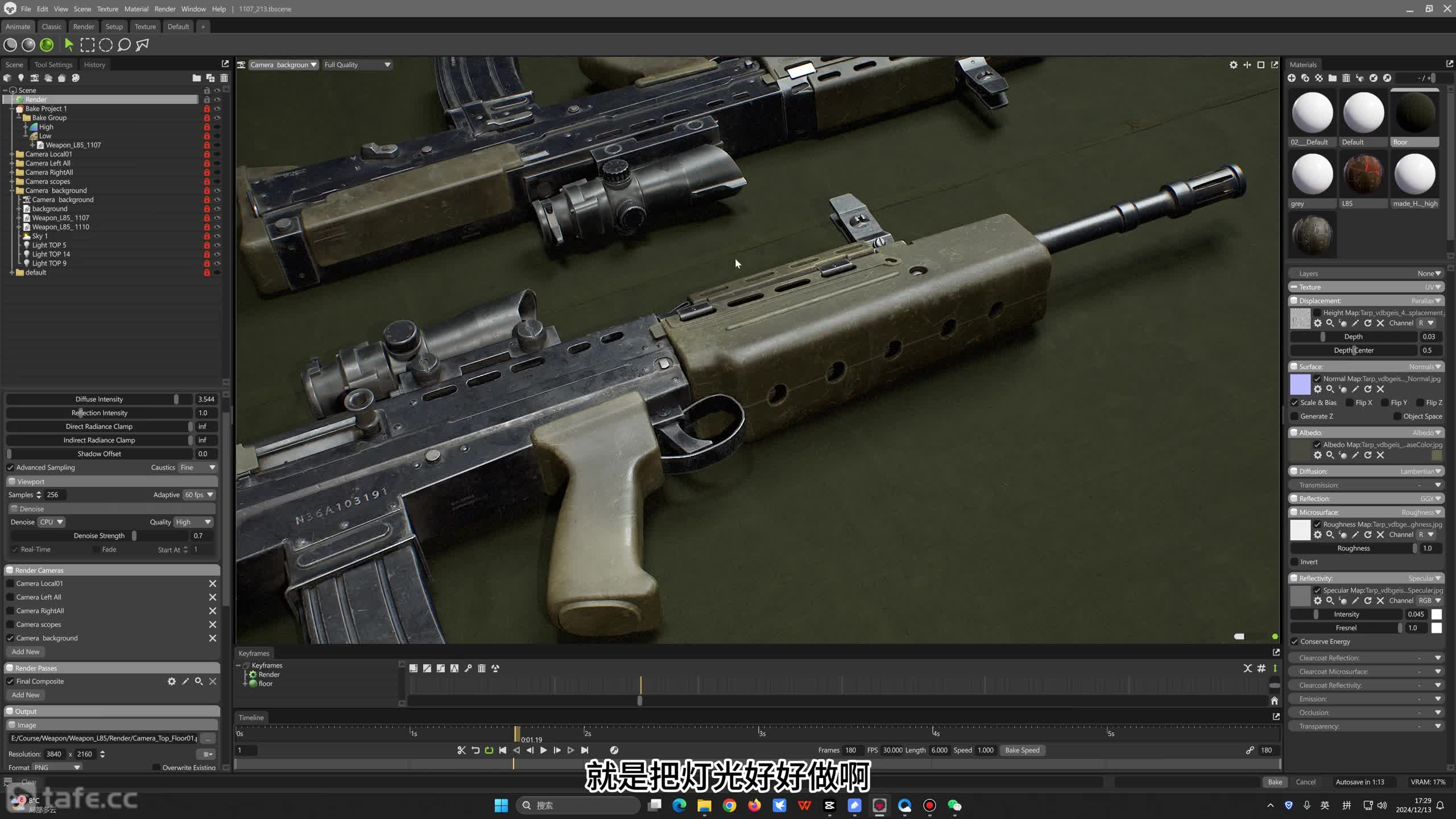Open height map settings gear
This screenshot has height=819, width=1456.
[x=1318, y=323]
